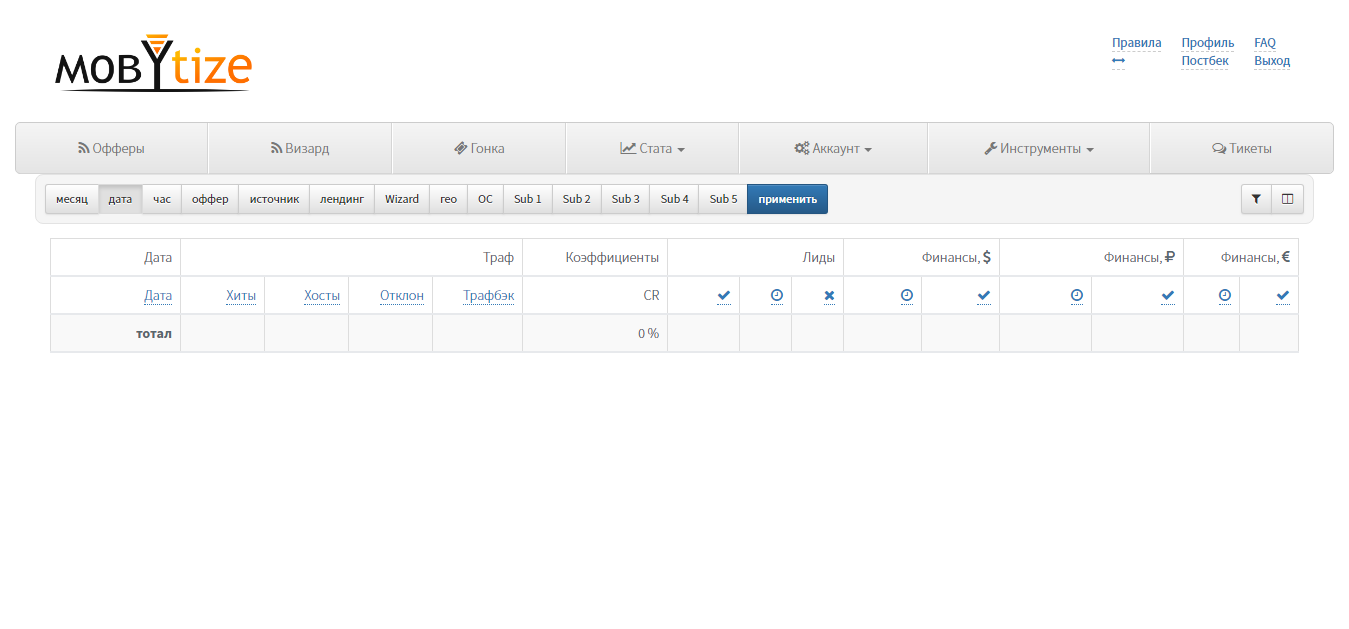1349x629 pixels.
Task: Sort table by Хиты column
Action: (241, 295)
